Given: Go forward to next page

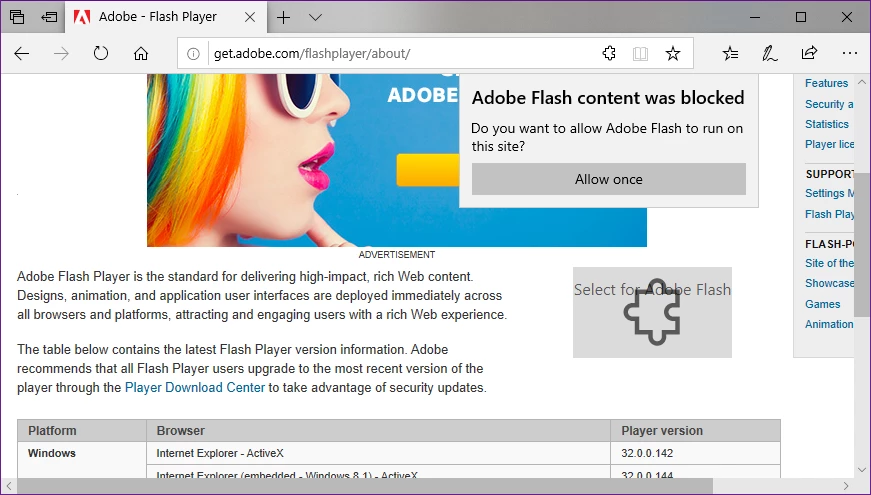Looking at the screenshot, I should click(x=61, y=53).
